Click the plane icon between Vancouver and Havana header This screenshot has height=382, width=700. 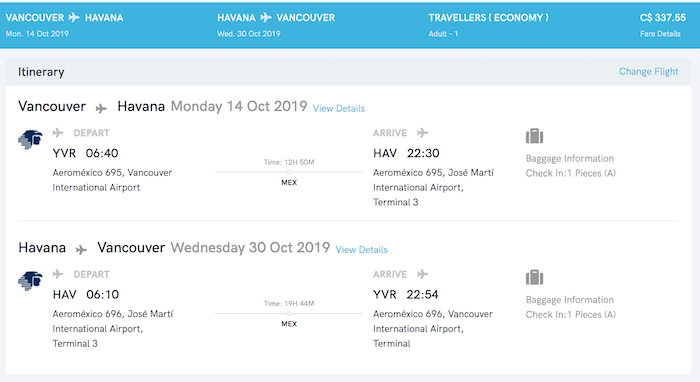pyautogui.click(x=74, y=18)
